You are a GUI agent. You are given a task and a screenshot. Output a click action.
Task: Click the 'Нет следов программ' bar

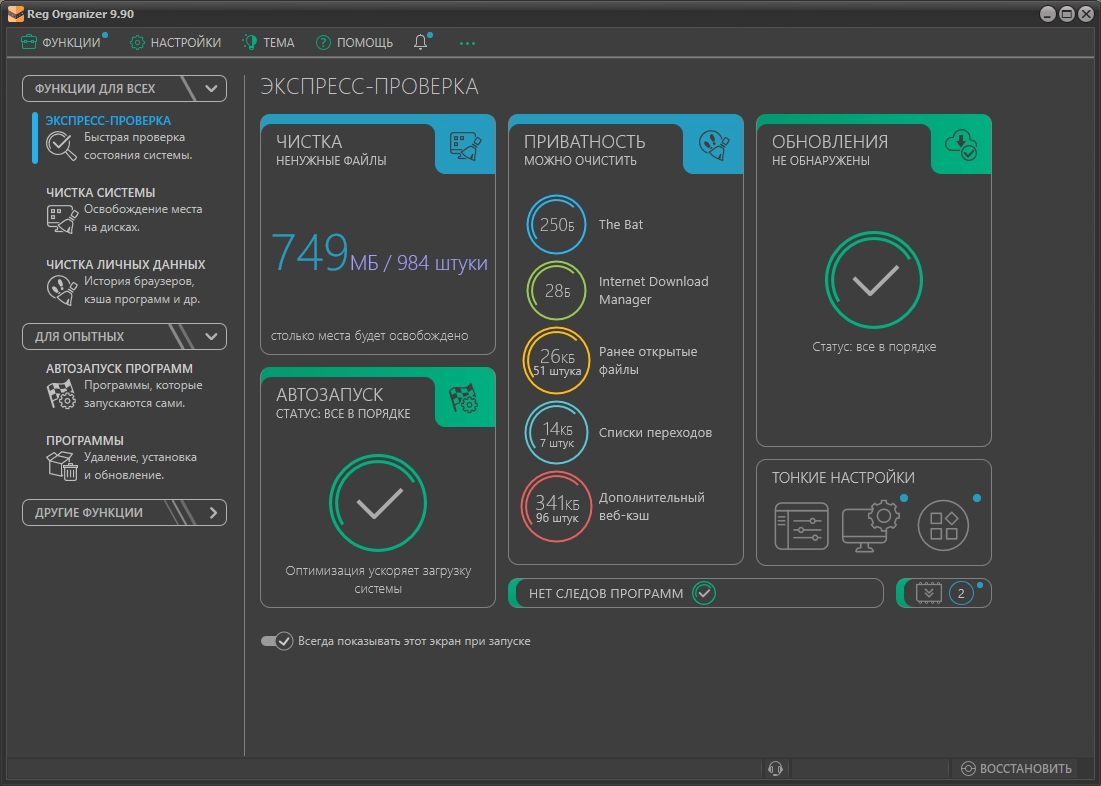695,593
